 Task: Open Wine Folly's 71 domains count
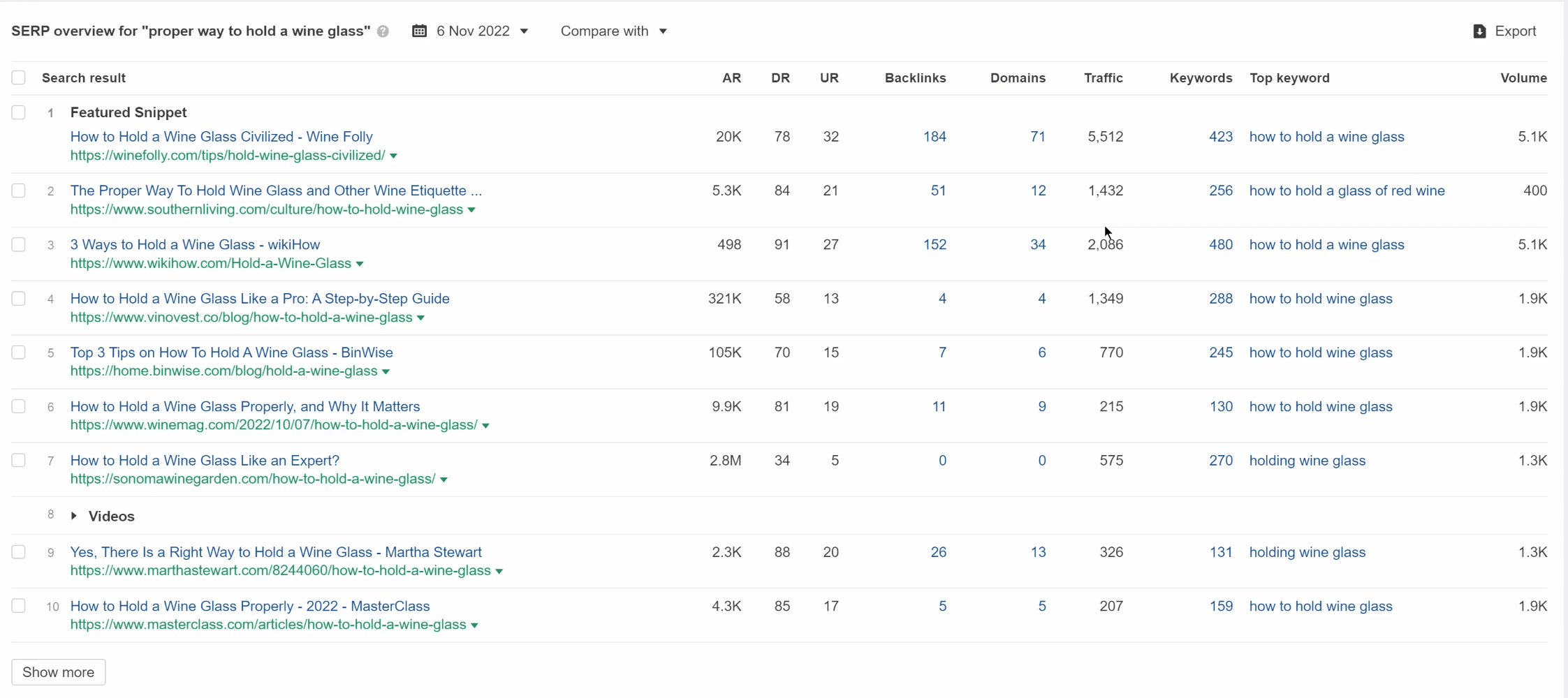1038,137
